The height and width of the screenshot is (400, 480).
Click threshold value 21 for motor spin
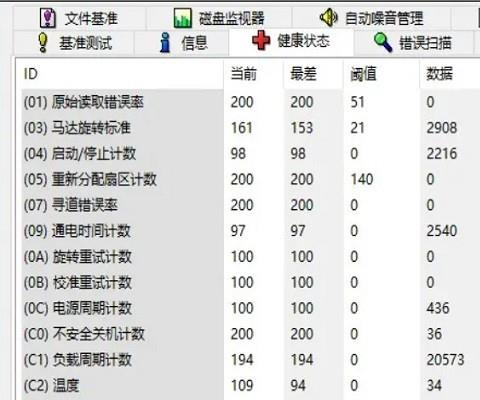point(357,128)
